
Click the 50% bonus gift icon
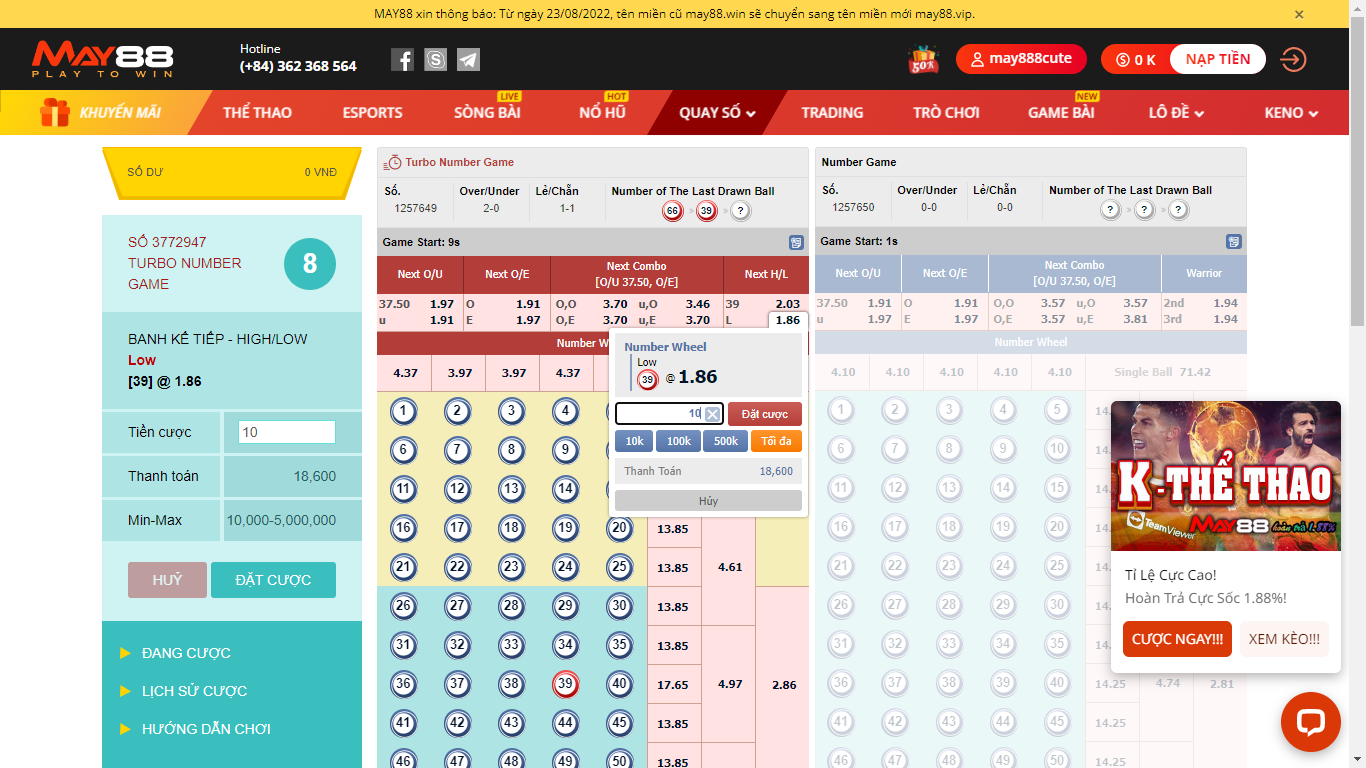tap(923, 59)
